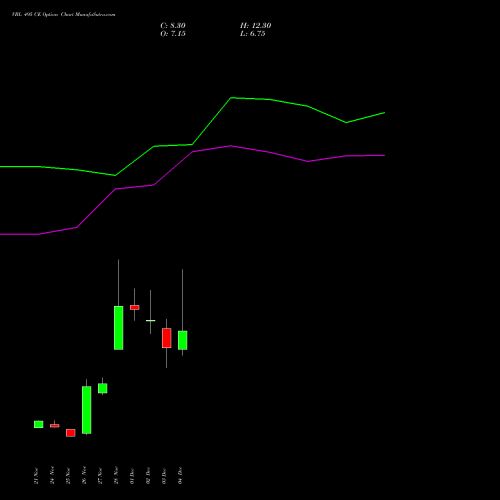Select the green candle for 27 Nov
Image resolution: width=500 pixels, height=500 pixels.
(103, 388)
